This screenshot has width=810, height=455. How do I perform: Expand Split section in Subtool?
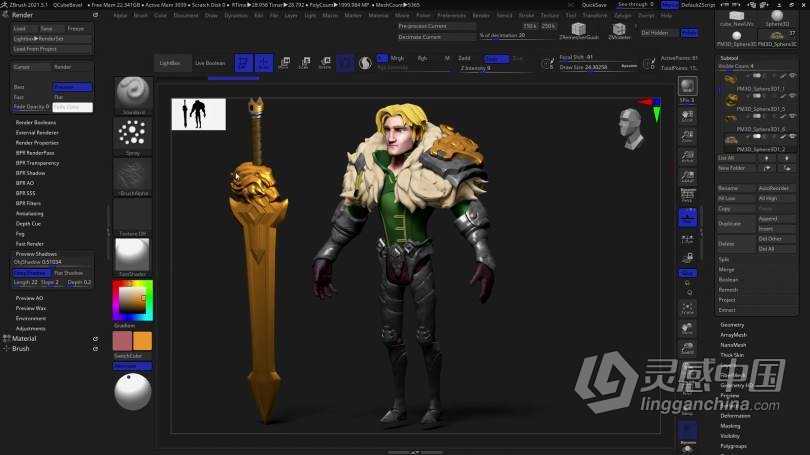click(724, 259)
